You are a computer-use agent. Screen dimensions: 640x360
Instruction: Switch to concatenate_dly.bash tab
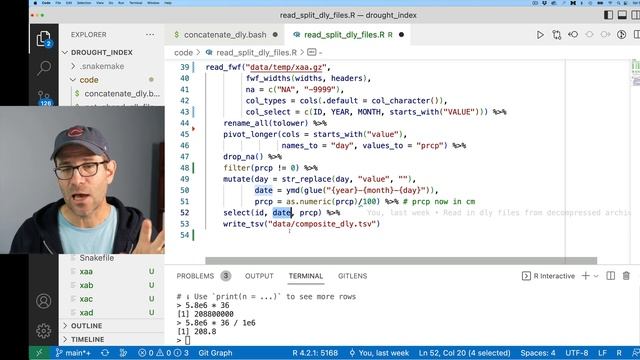[x=225, y=35]
